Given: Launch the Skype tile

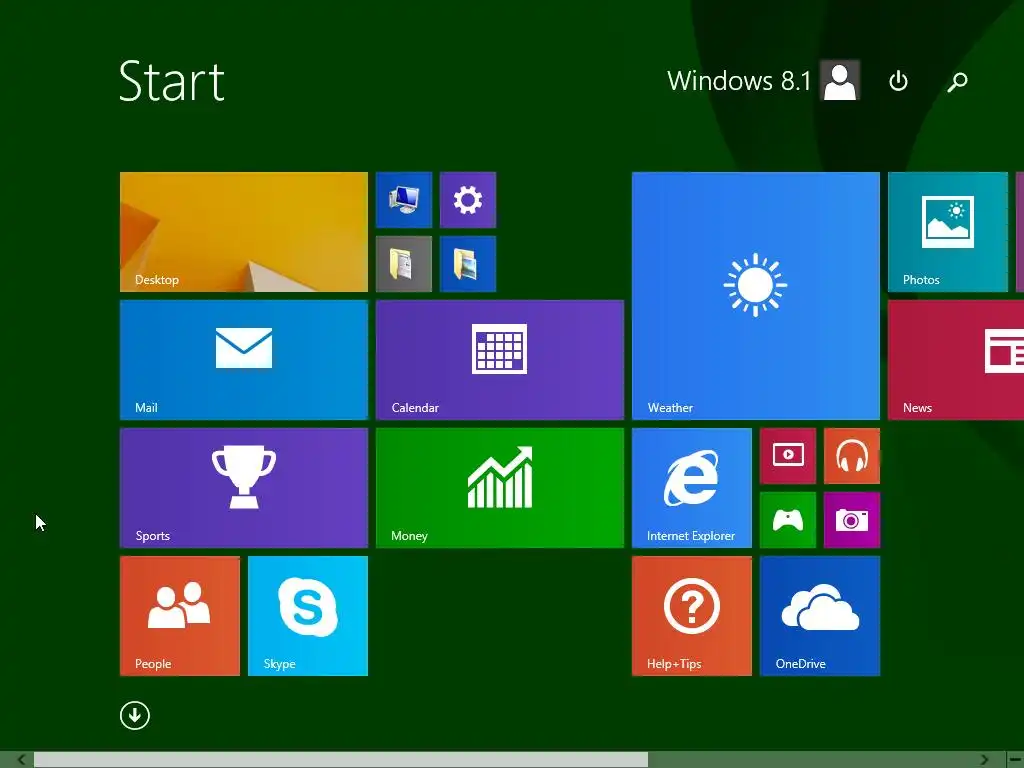Looking at the screenshot, I should click(308, 616).
